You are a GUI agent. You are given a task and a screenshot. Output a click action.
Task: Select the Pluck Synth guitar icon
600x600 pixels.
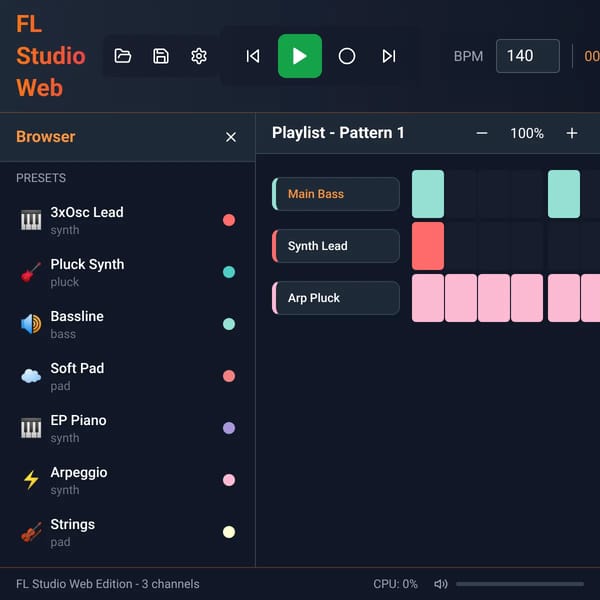pyautogui.click(x=31, y=272)
